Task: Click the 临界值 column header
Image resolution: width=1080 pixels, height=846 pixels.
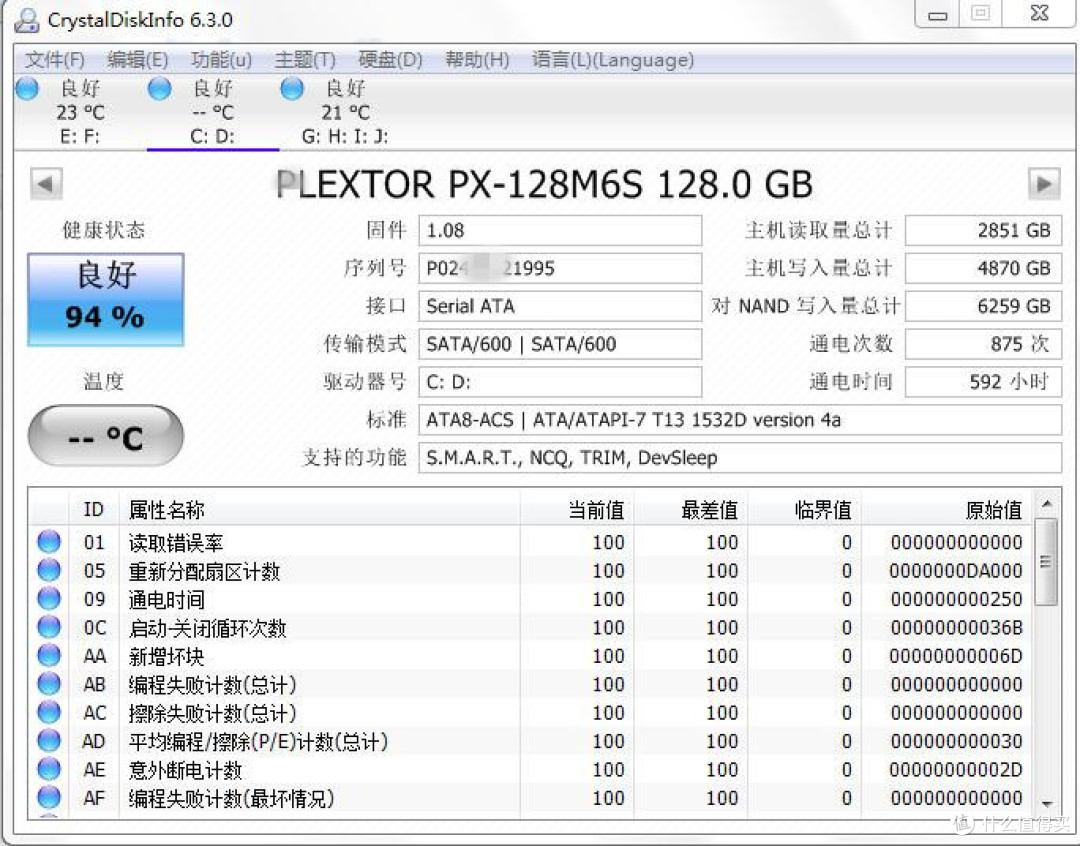Action: pyautogui.click(x=804, y=510)
